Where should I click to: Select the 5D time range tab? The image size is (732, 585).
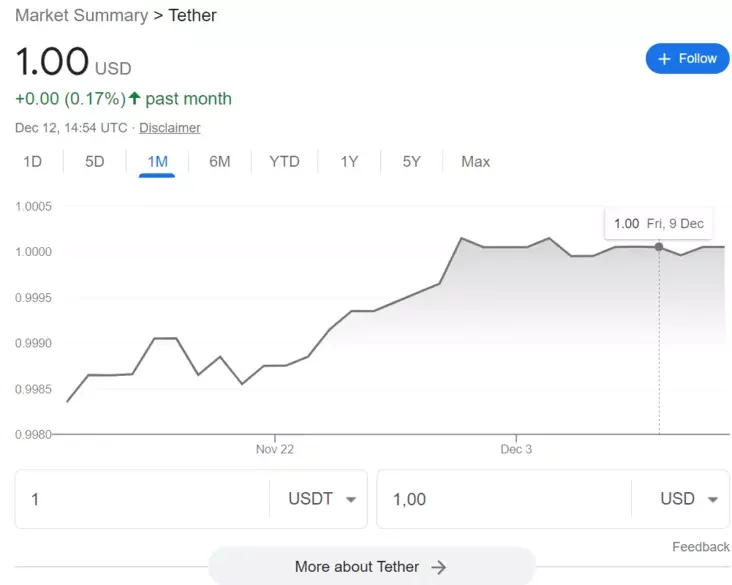[x=94, y=161]
